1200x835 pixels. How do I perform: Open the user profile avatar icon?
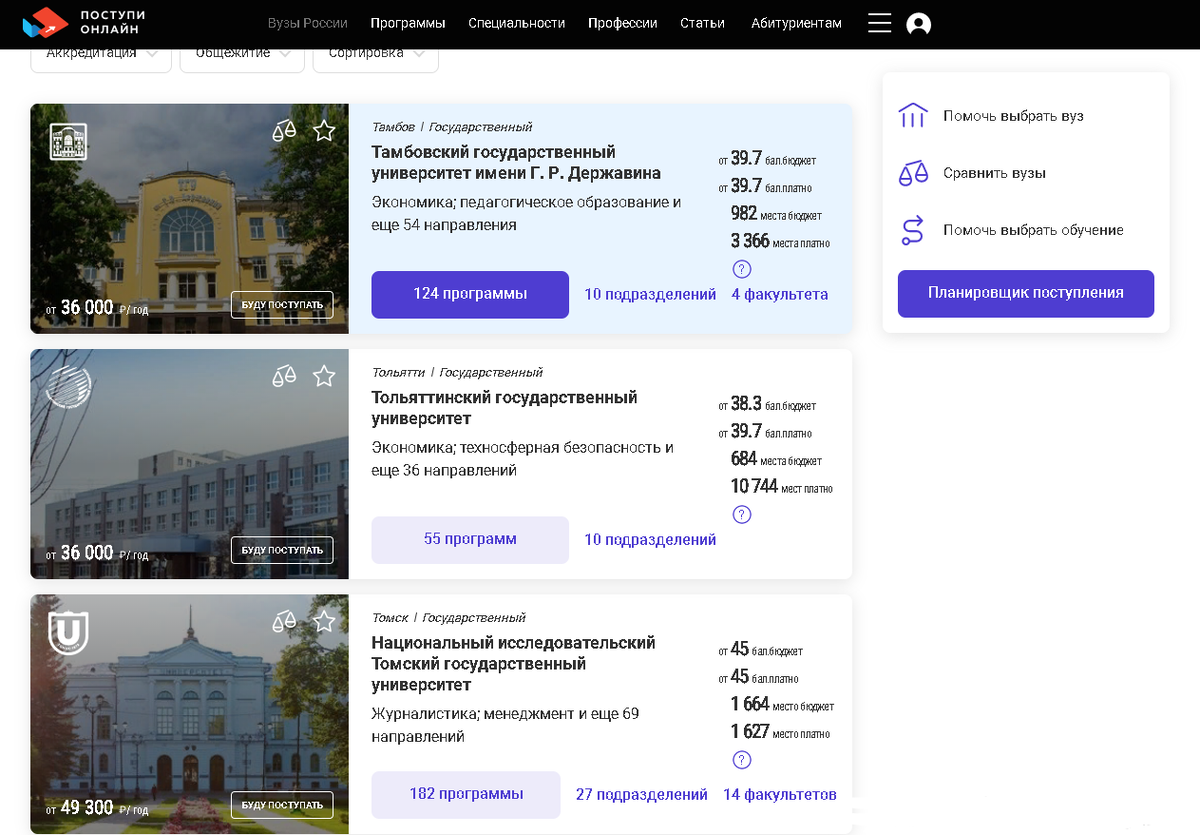click(918, 24)
